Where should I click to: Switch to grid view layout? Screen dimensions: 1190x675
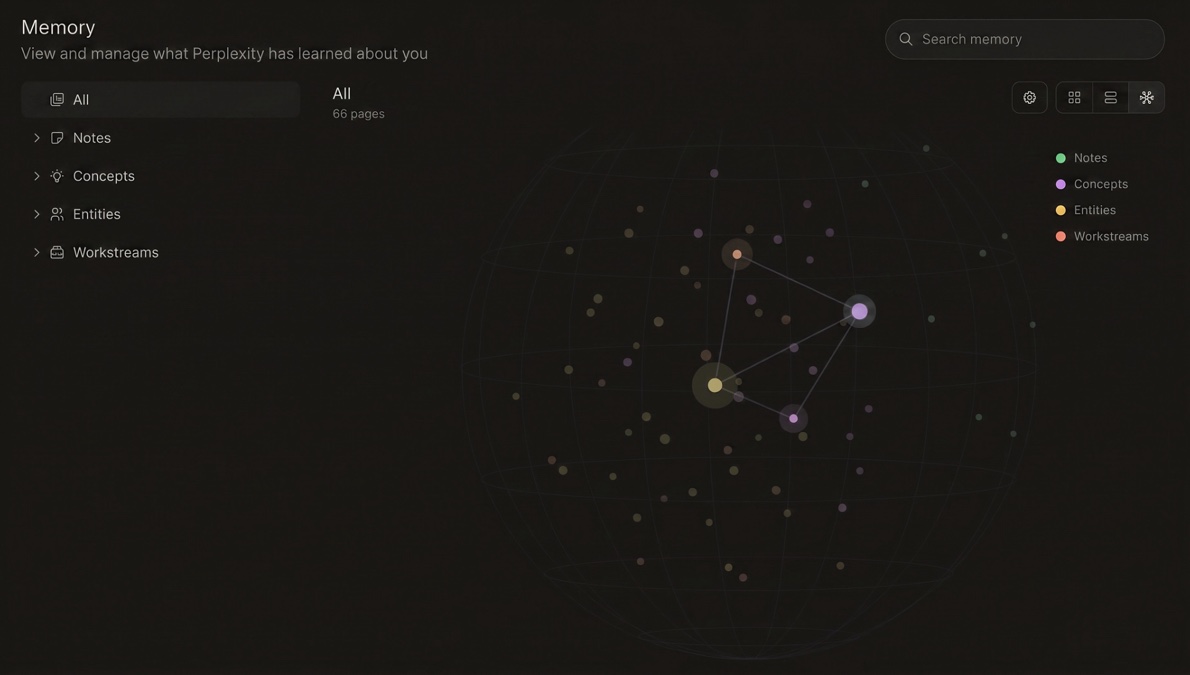(x=1074, y=98)
